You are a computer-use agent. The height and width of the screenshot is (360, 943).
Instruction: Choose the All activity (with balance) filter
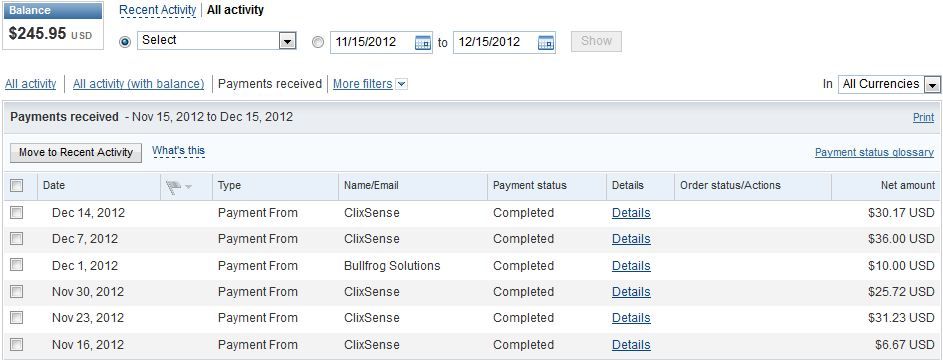138,84
